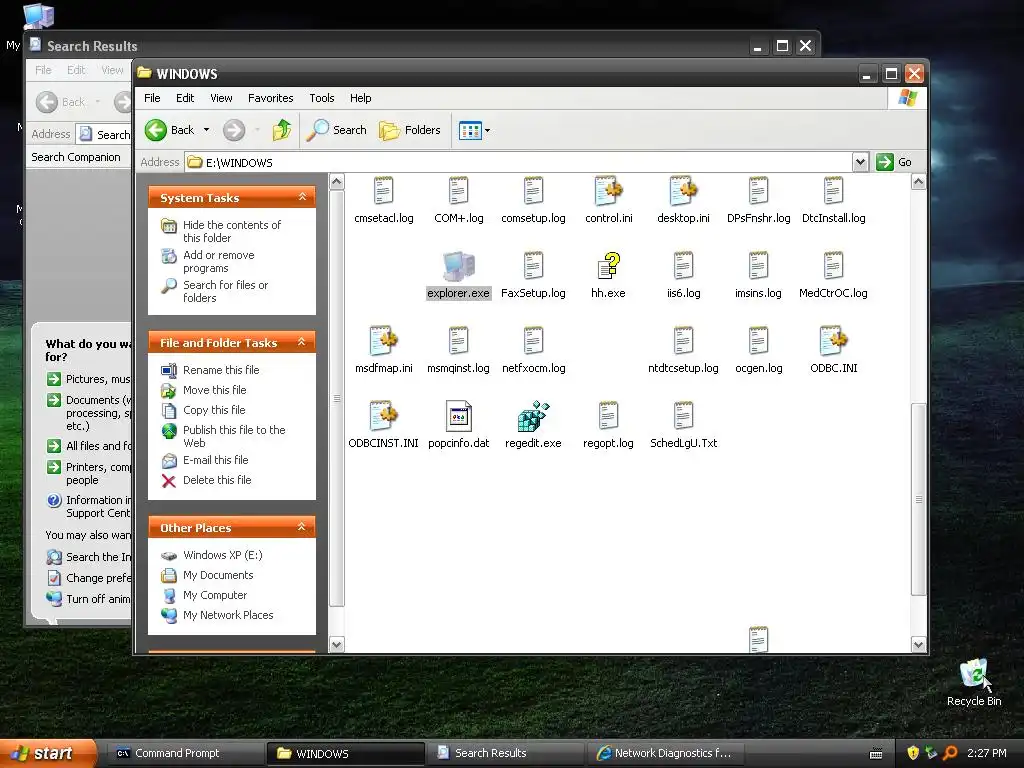Screen dimensions: 1024x768
Task: Click the Start button
Action: tap(48, 753)
